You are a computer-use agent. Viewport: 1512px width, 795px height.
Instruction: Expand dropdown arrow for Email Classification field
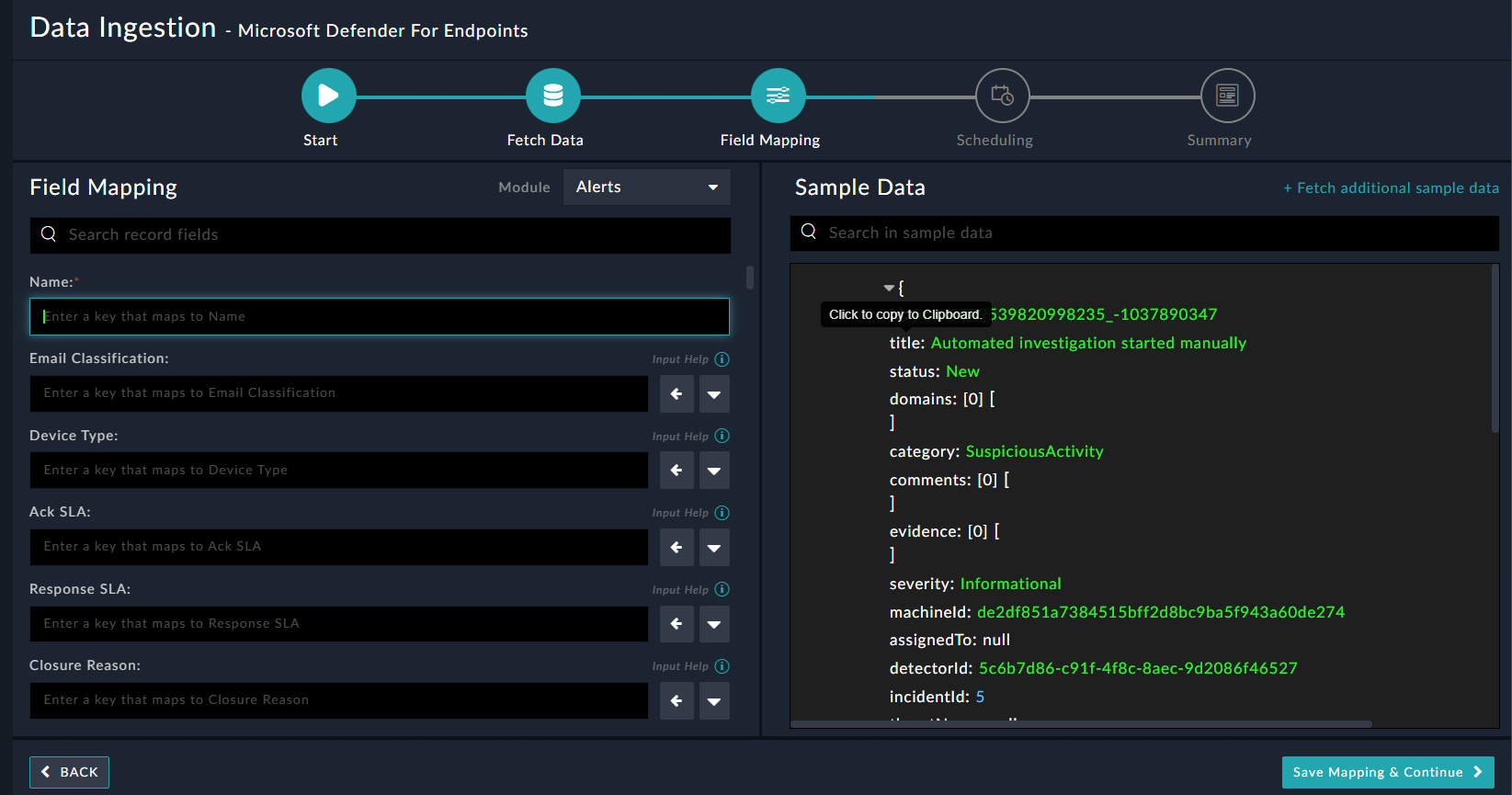713,394
